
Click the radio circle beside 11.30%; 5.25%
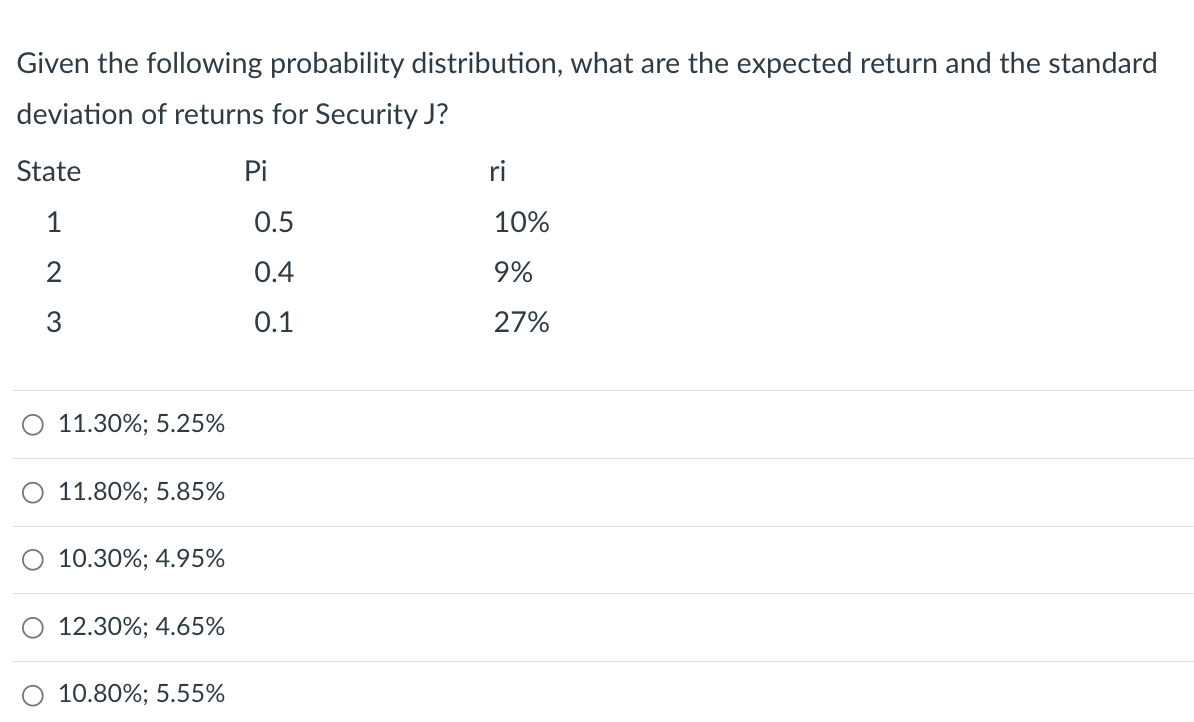33,424
